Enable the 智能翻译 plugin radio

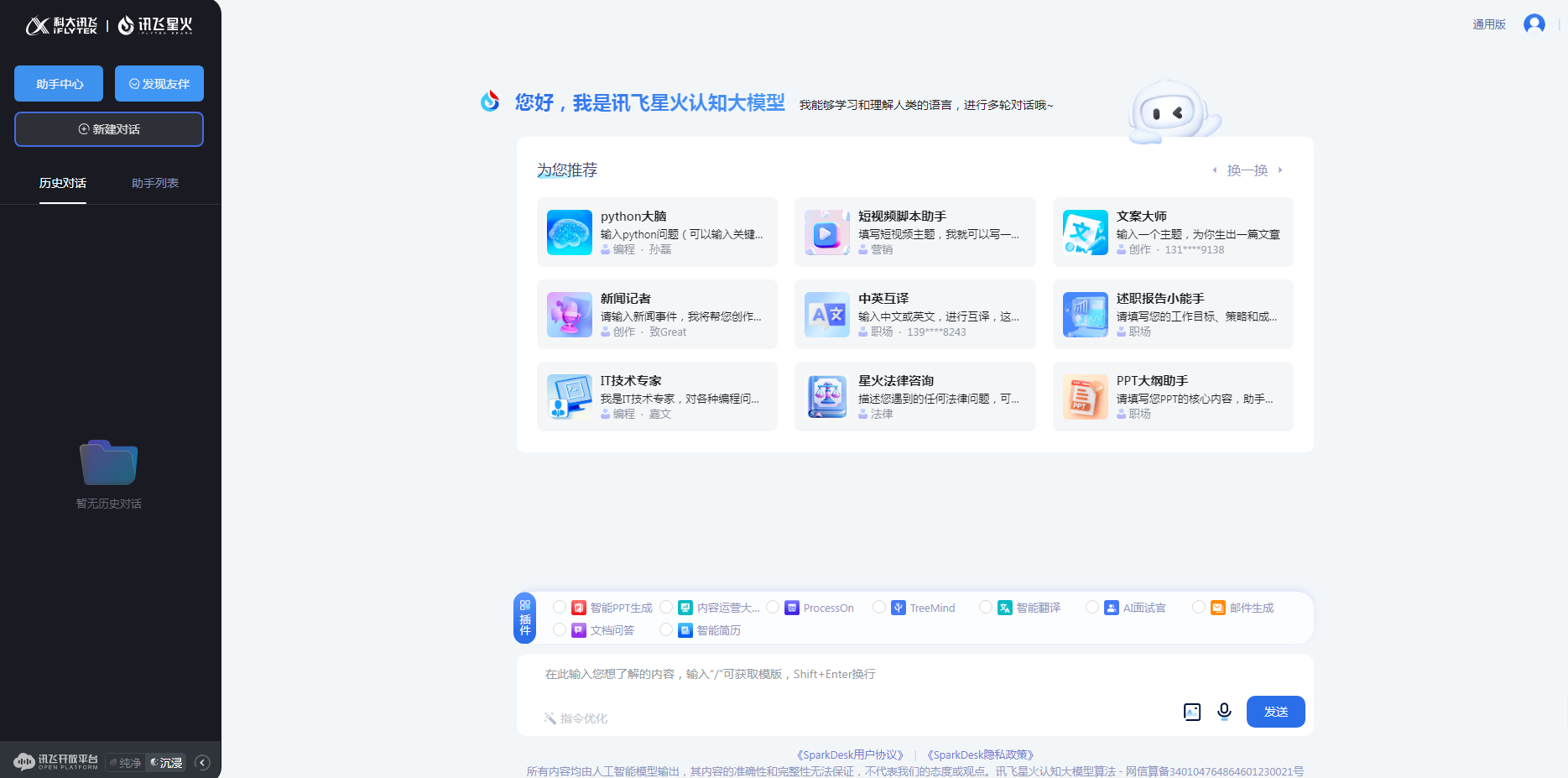tap(986, 607)
